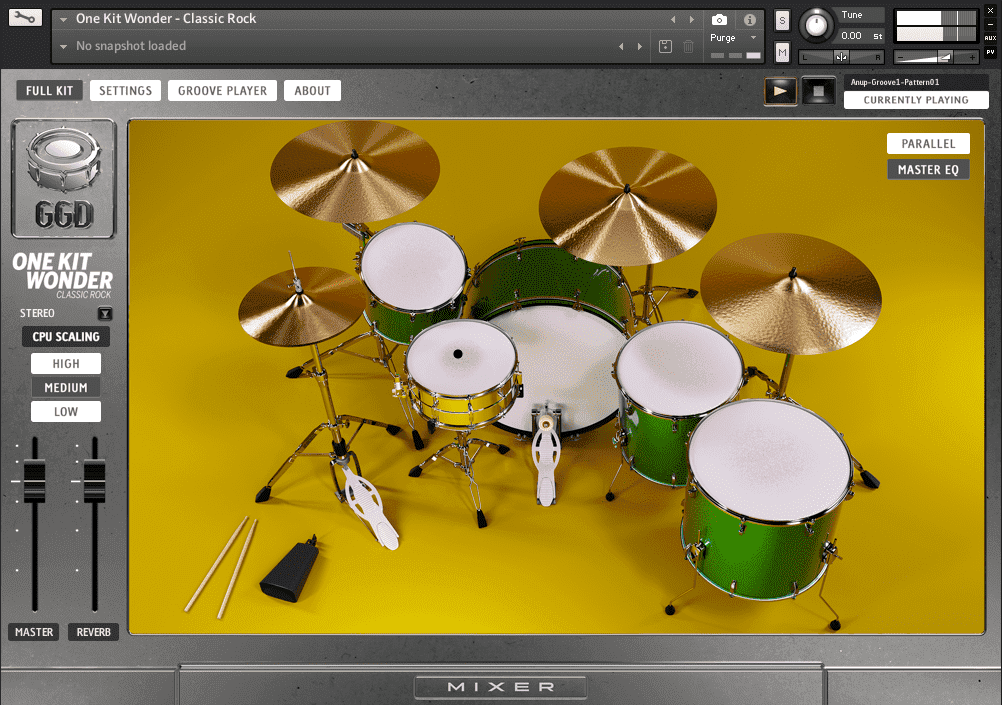Click the stereo output routing icon
This screenshot has height=705, width=1002.
[x=104, y=313]
